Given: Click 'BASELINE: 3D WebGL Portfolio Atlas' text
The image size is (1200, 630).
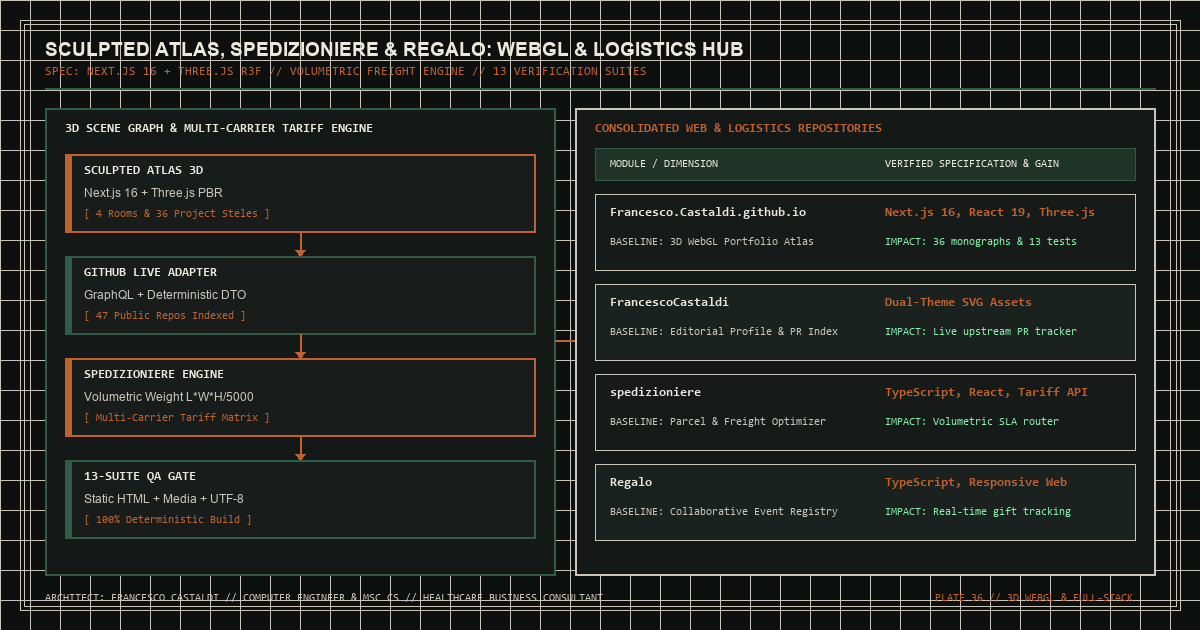Looking at the screenshot, I should tap(712, 242).
